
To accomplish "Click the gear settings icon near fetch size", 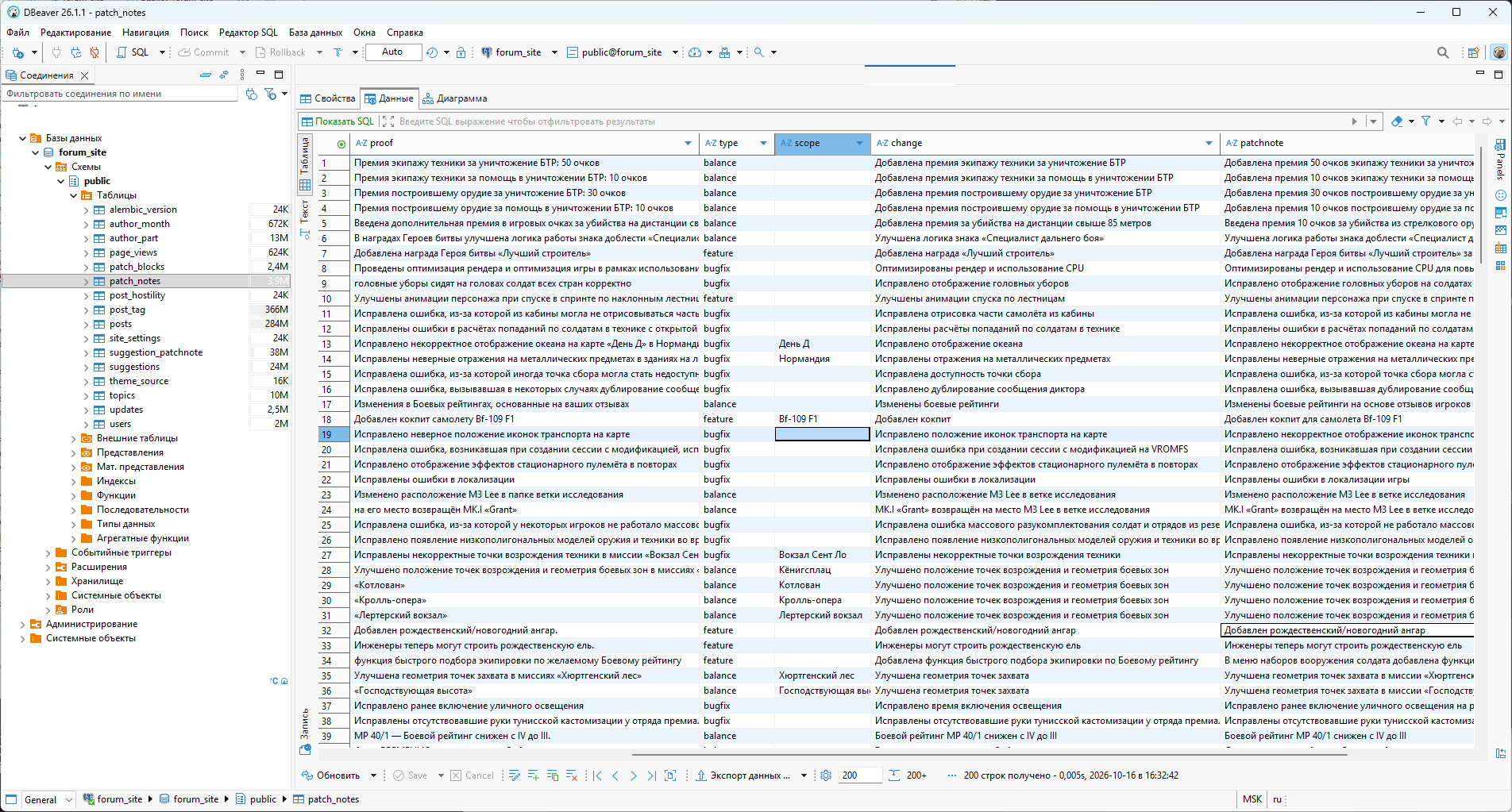I will 826,775.
